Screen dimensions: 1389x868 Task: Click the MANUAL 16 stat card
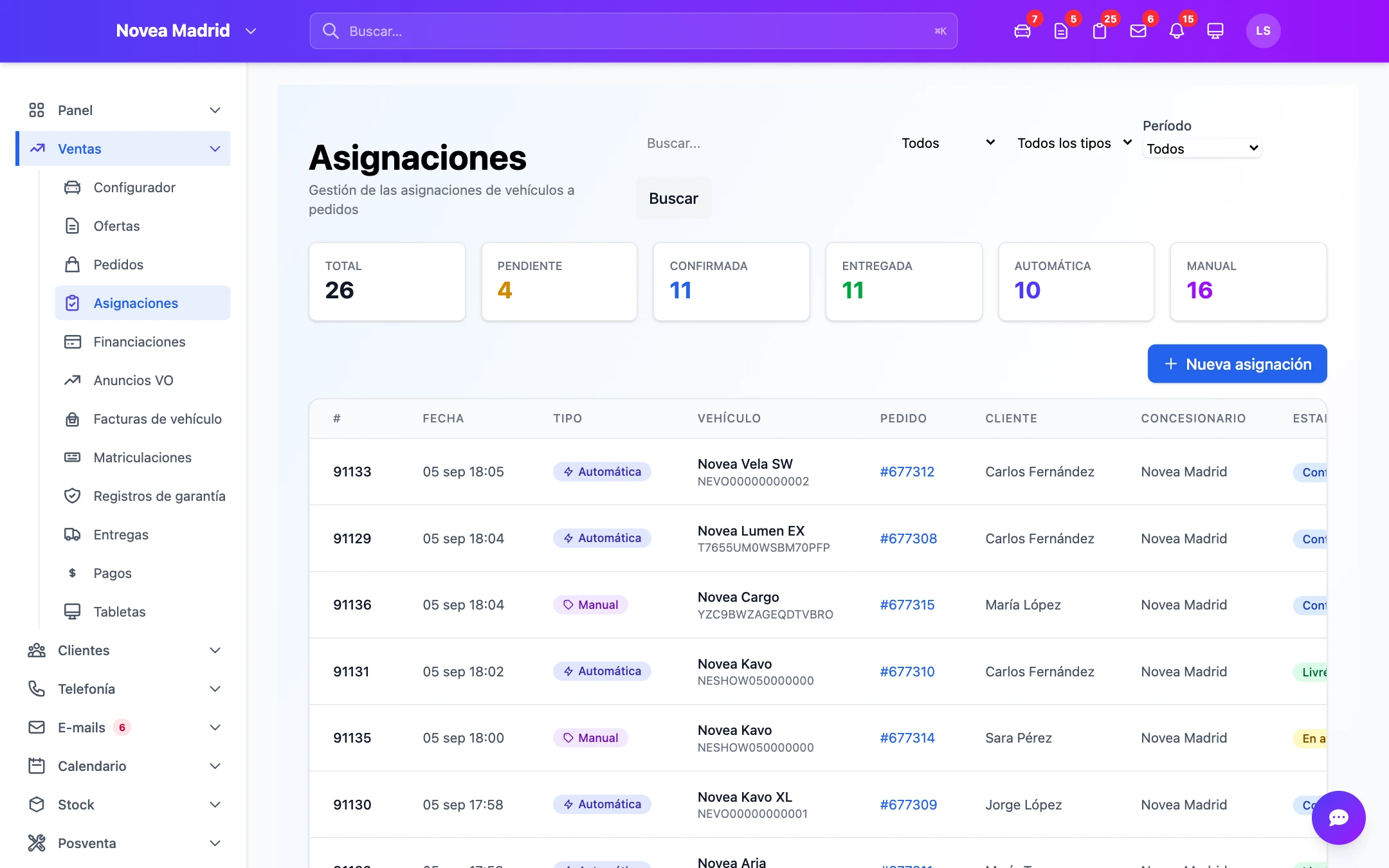click(x=1248, y=282)
